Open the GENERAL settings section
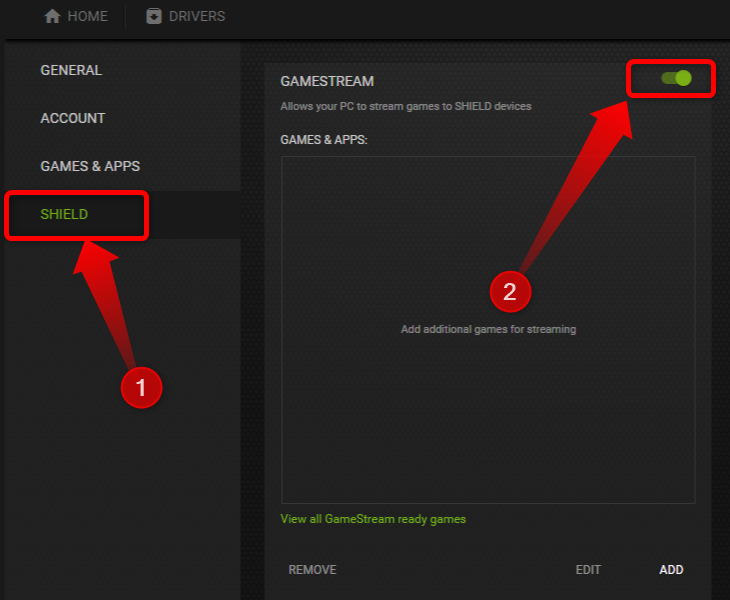Image resolution: width=730 pixels, height=600 pixels. click(x=71, y=70)
